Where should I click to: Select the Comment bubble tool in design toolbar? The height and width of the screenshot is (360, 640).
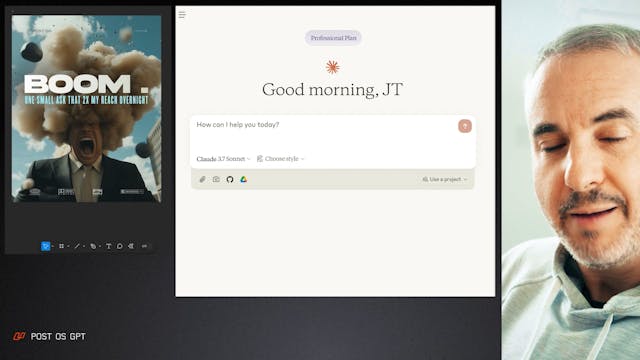pos(120,246)
